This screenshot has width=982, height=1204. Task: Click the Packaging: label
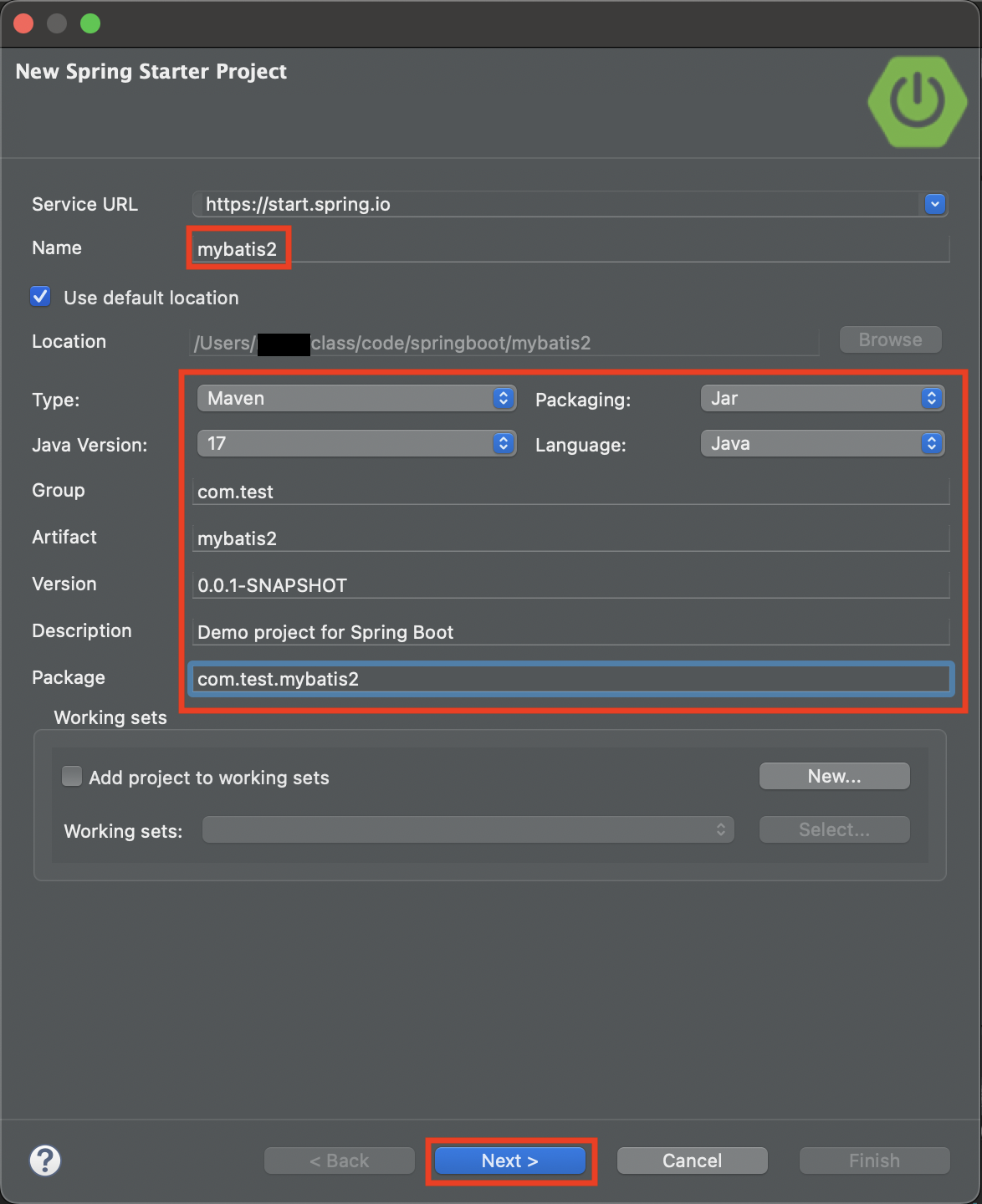[x=583, y=400]
